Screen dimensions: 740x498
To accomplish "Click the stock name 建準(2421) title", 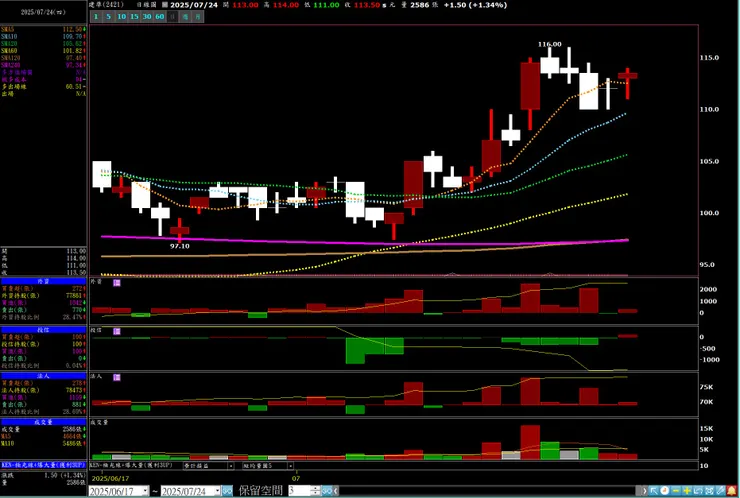I will pos(106,5).
